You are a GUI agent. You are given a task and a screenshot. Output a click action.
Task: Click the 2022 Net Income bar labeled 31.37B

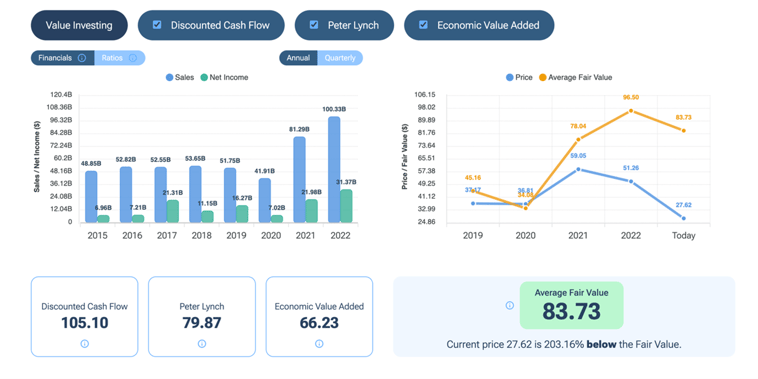point(346,206)
